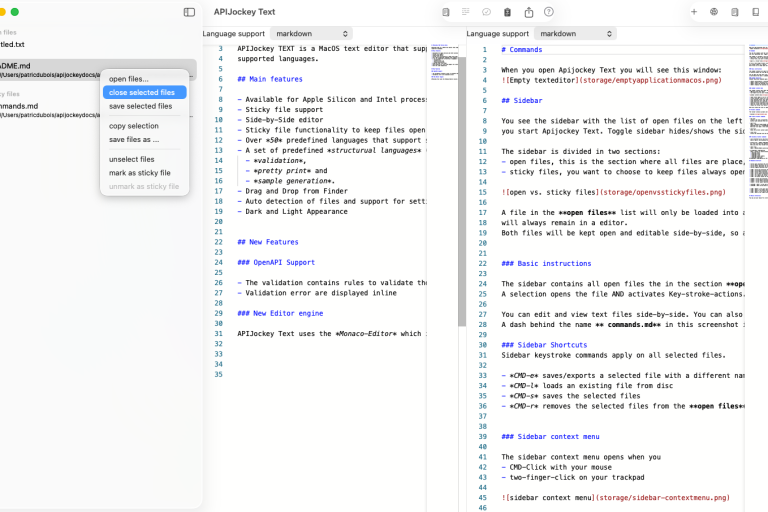Screen dimensions: 768x512
Task: Choose "open files..." from the context menu
Action: pos(128,78)
